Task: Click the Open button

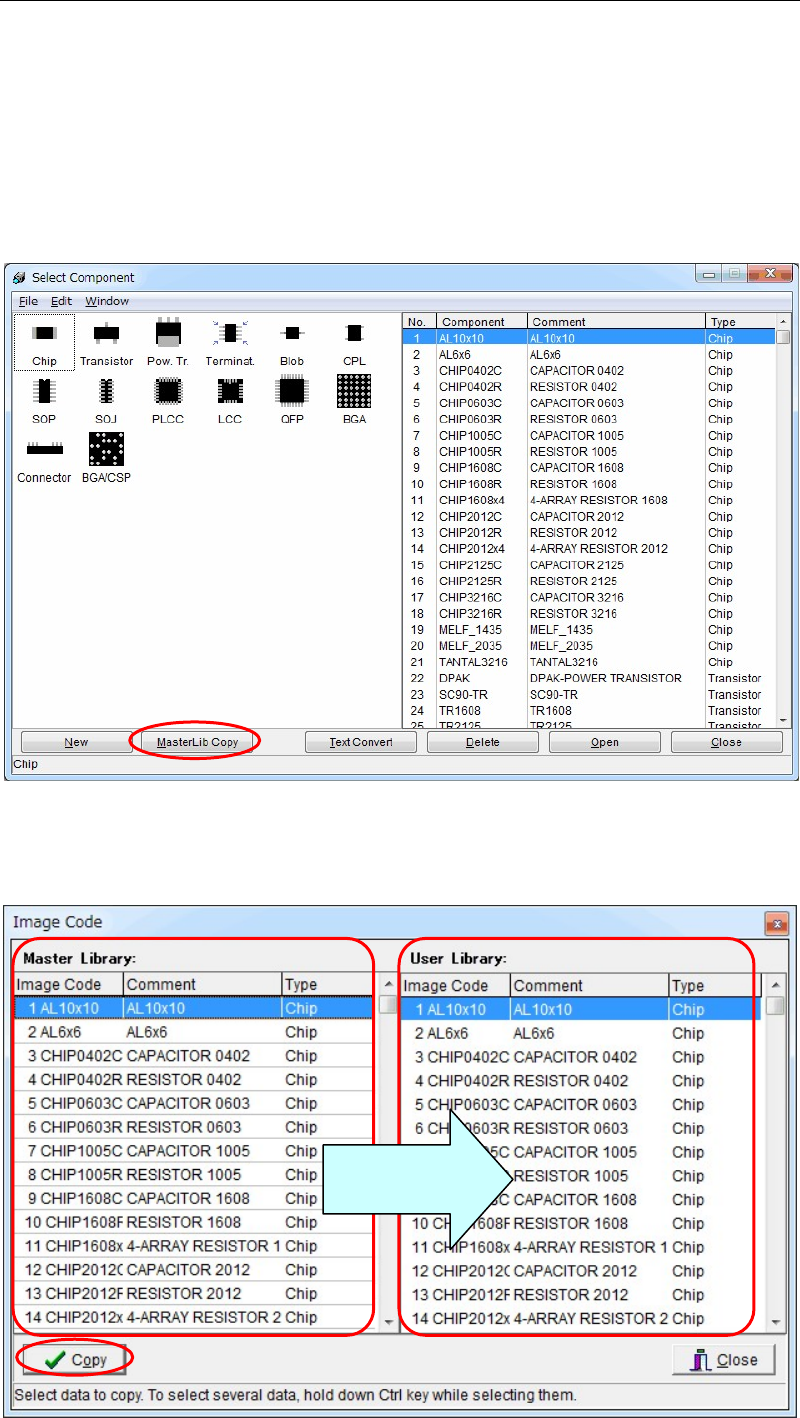Action: (605, 742)
